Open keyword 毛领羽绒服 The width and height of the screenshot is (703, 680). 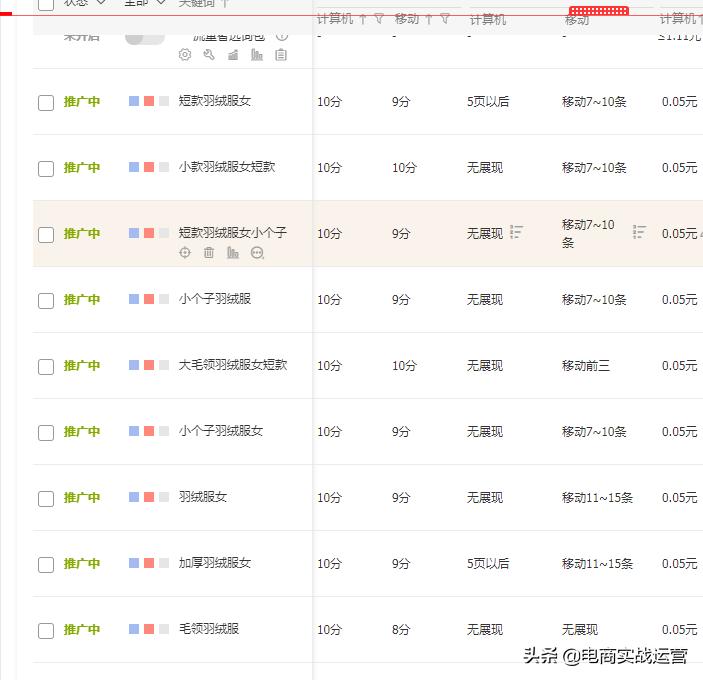pyautogui.click(x=208, y=629)
